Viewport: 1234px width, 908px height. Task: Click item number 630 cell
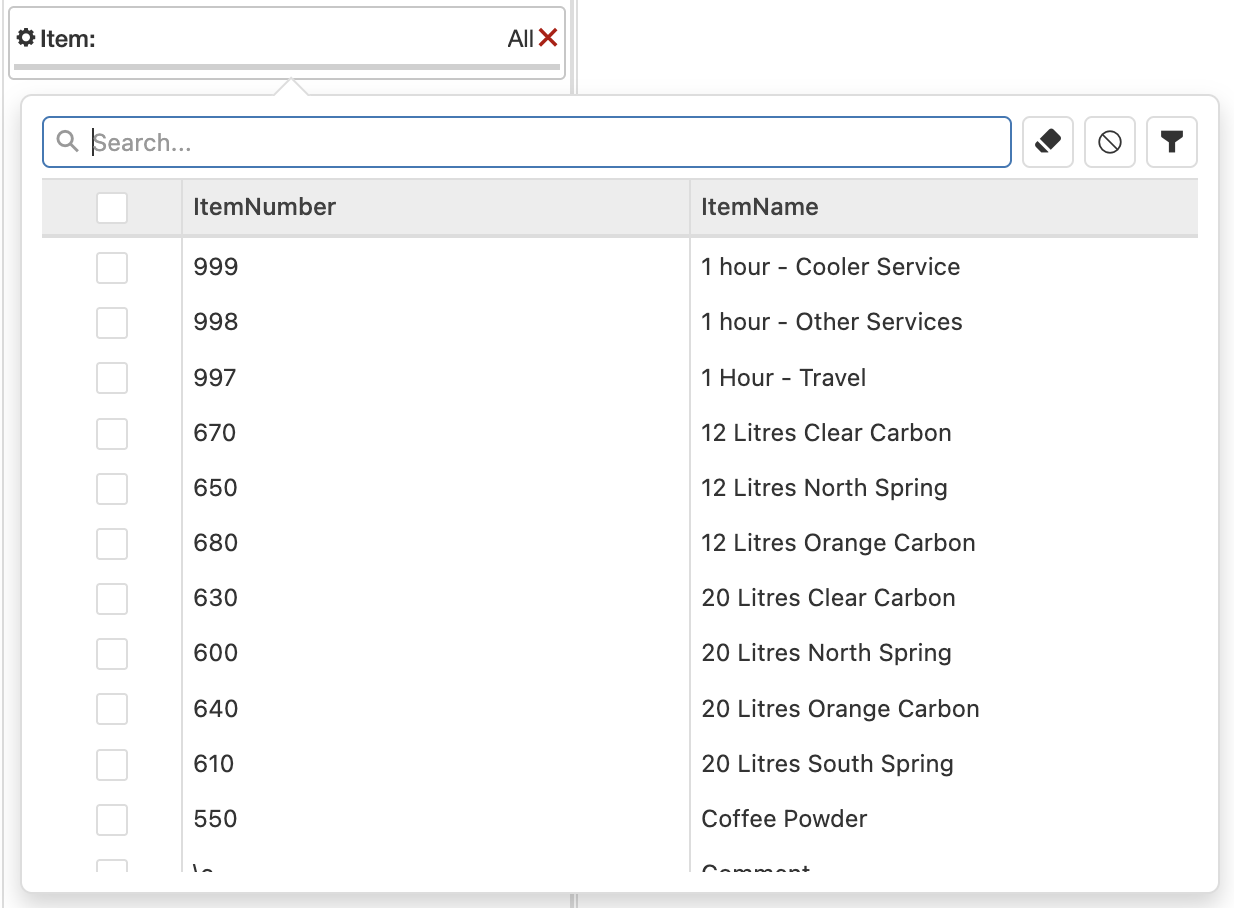[216, 598]
